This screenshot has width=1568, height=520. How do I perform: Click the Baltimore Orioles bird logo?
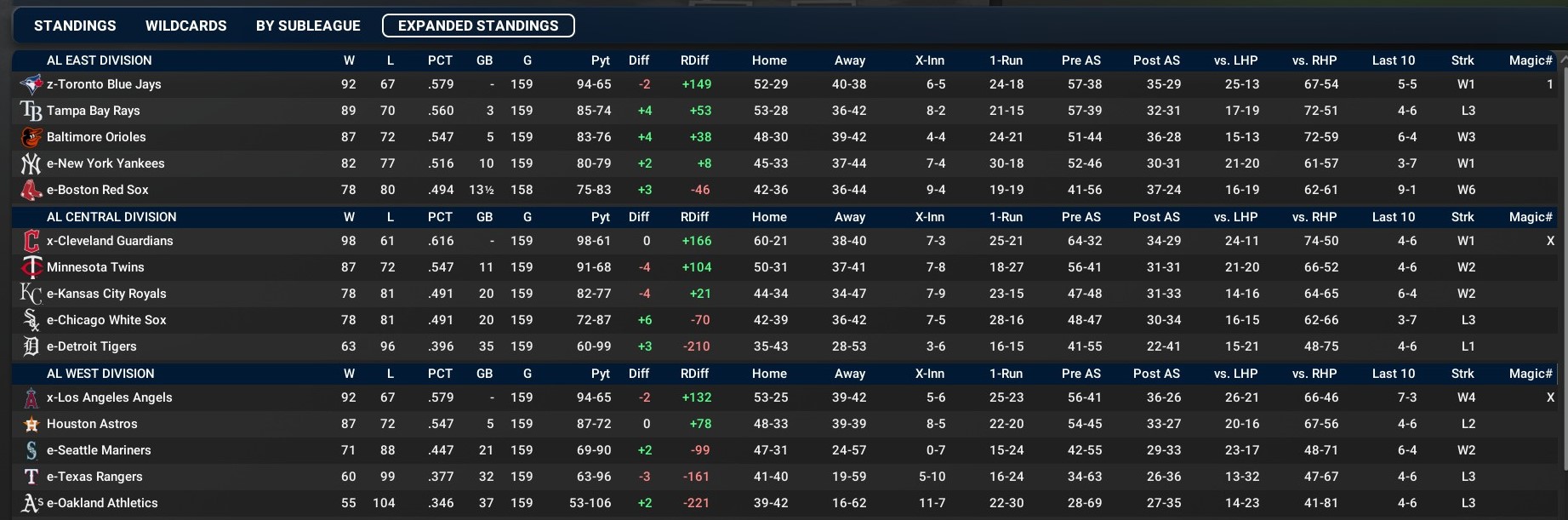[x=31, y=137]
